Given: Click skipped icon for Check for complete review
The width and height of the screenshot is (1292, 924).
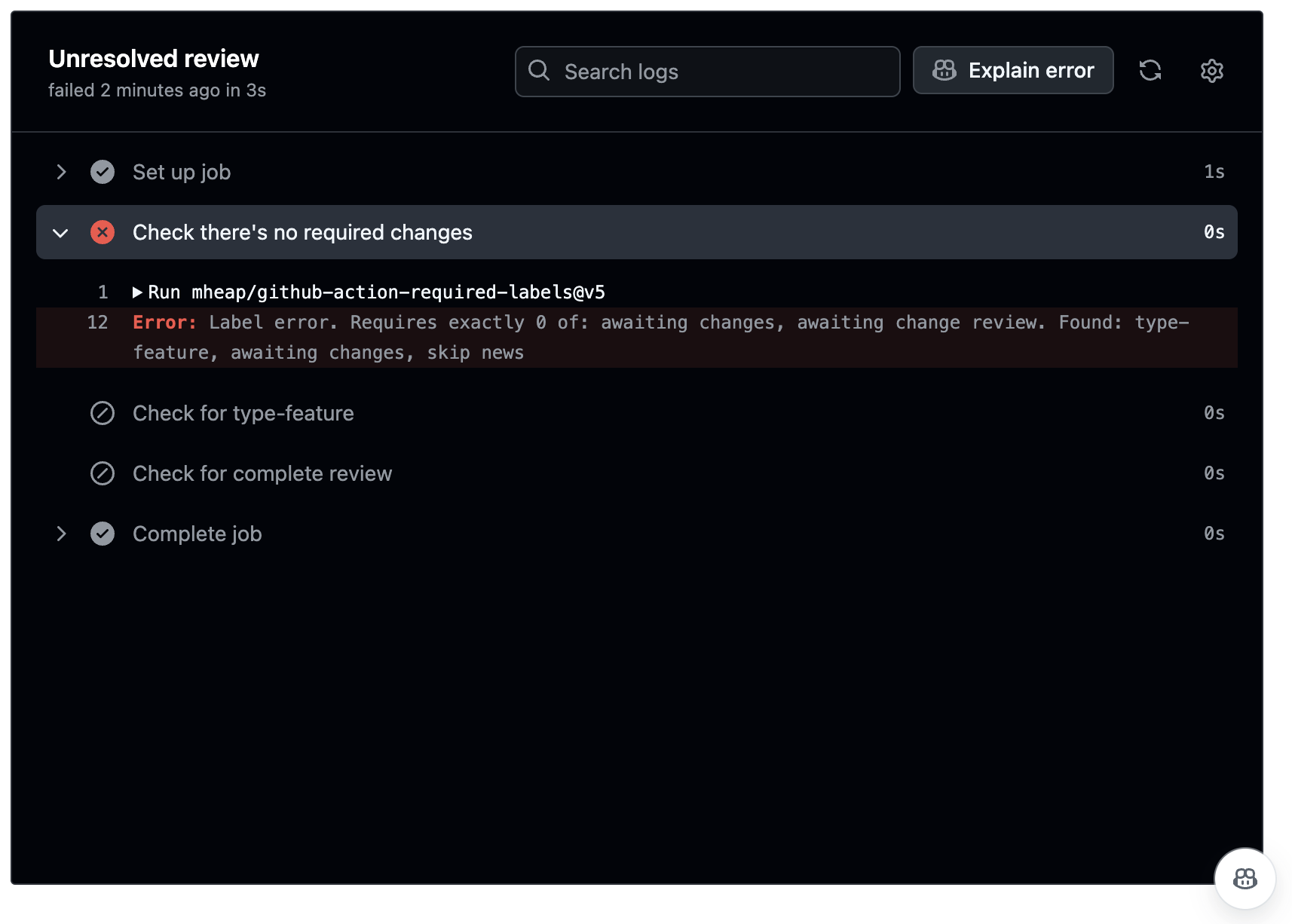Looking at the screenshot, I should (x=103, y=473).
